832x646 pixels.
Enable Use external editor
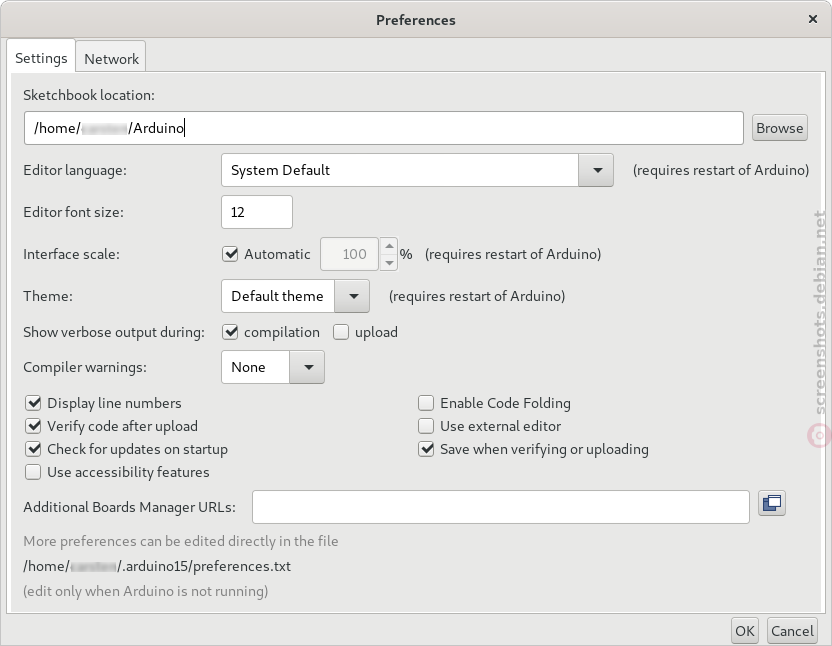(426, 426)
